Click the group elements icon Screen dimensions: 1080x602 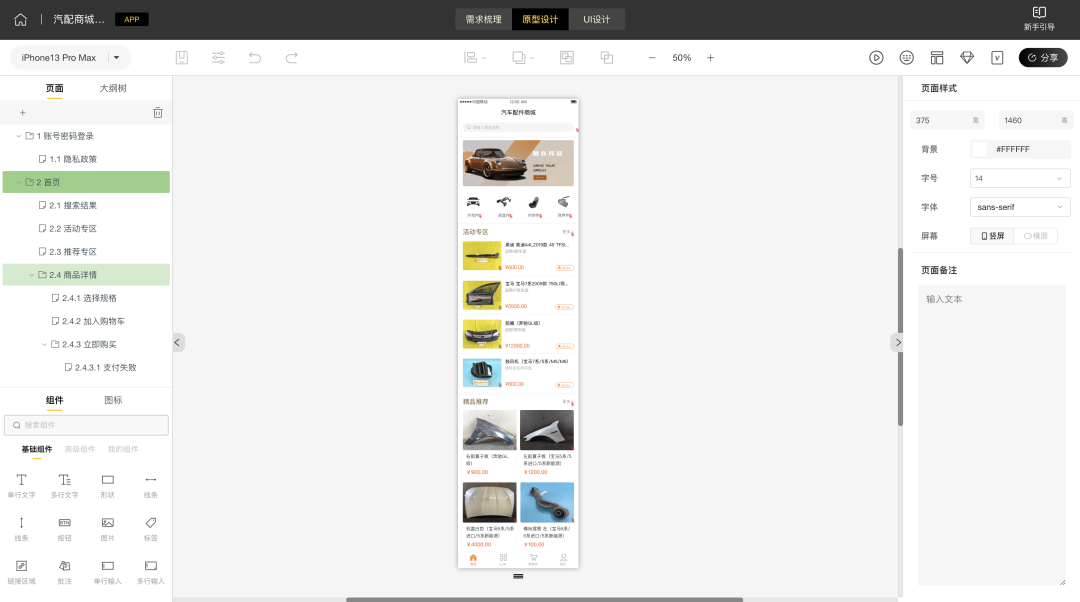[x=567, y=58]
